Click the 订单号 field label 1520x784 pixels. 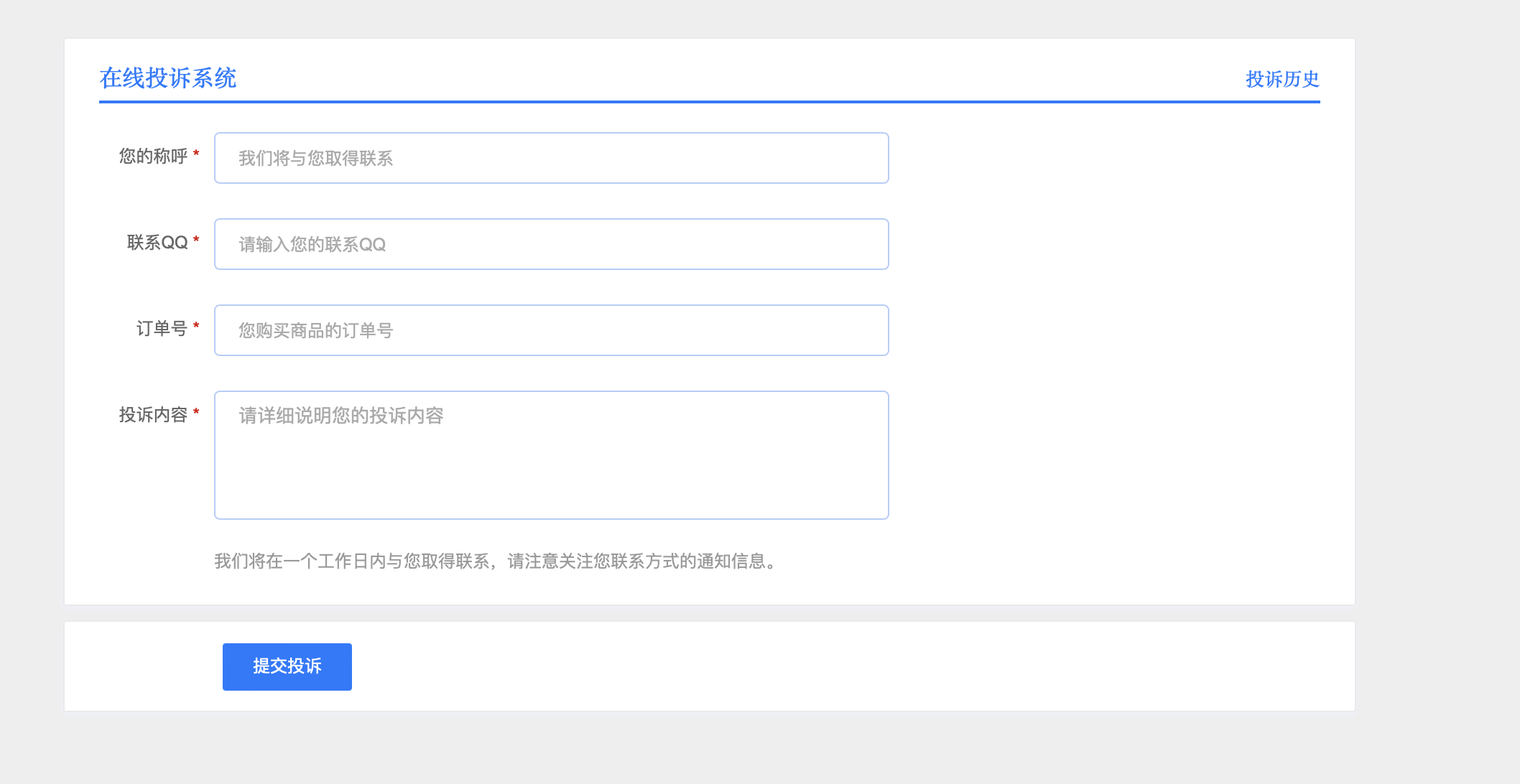162,329
